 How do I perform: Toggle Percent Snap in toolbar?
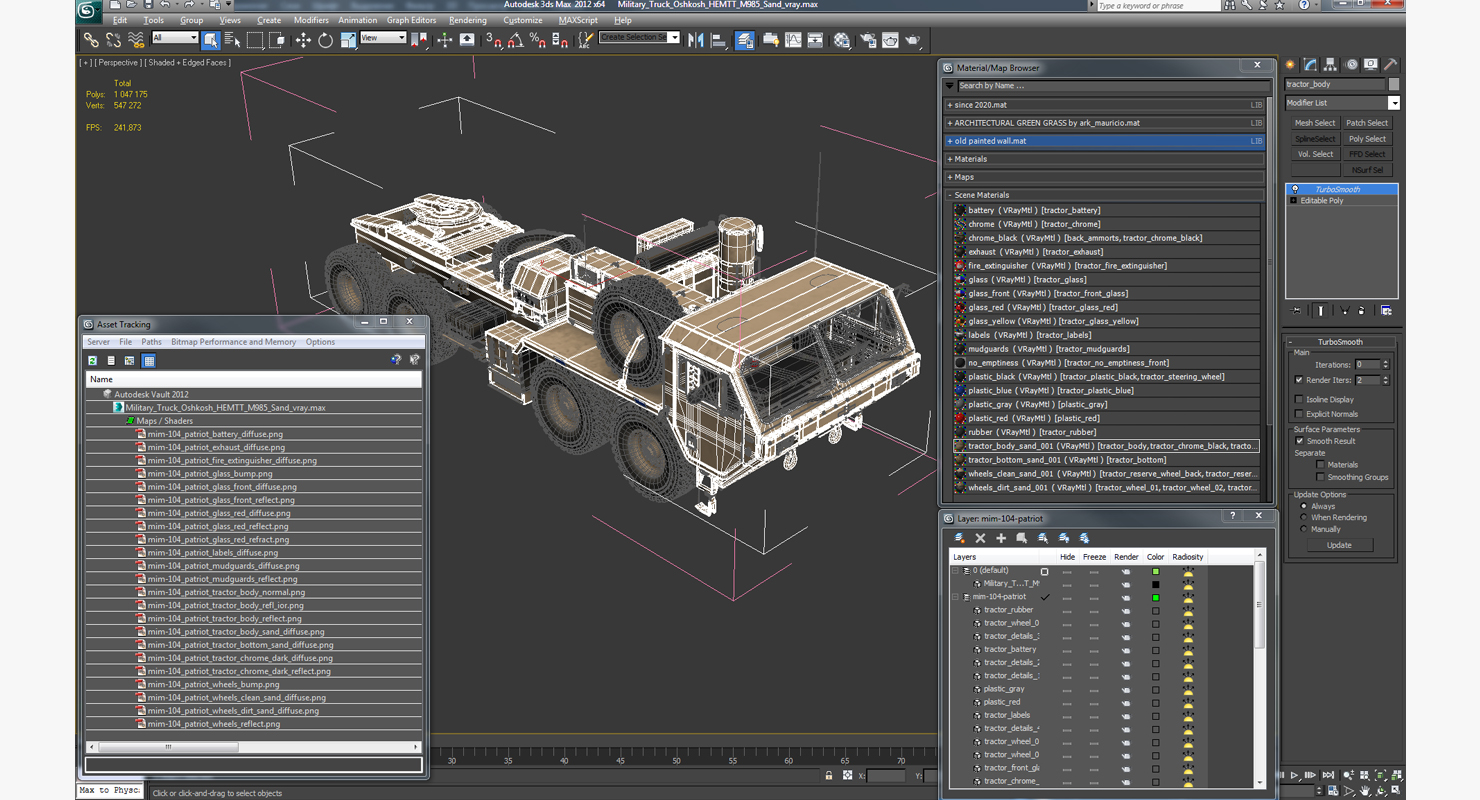(x=537, y=40)
